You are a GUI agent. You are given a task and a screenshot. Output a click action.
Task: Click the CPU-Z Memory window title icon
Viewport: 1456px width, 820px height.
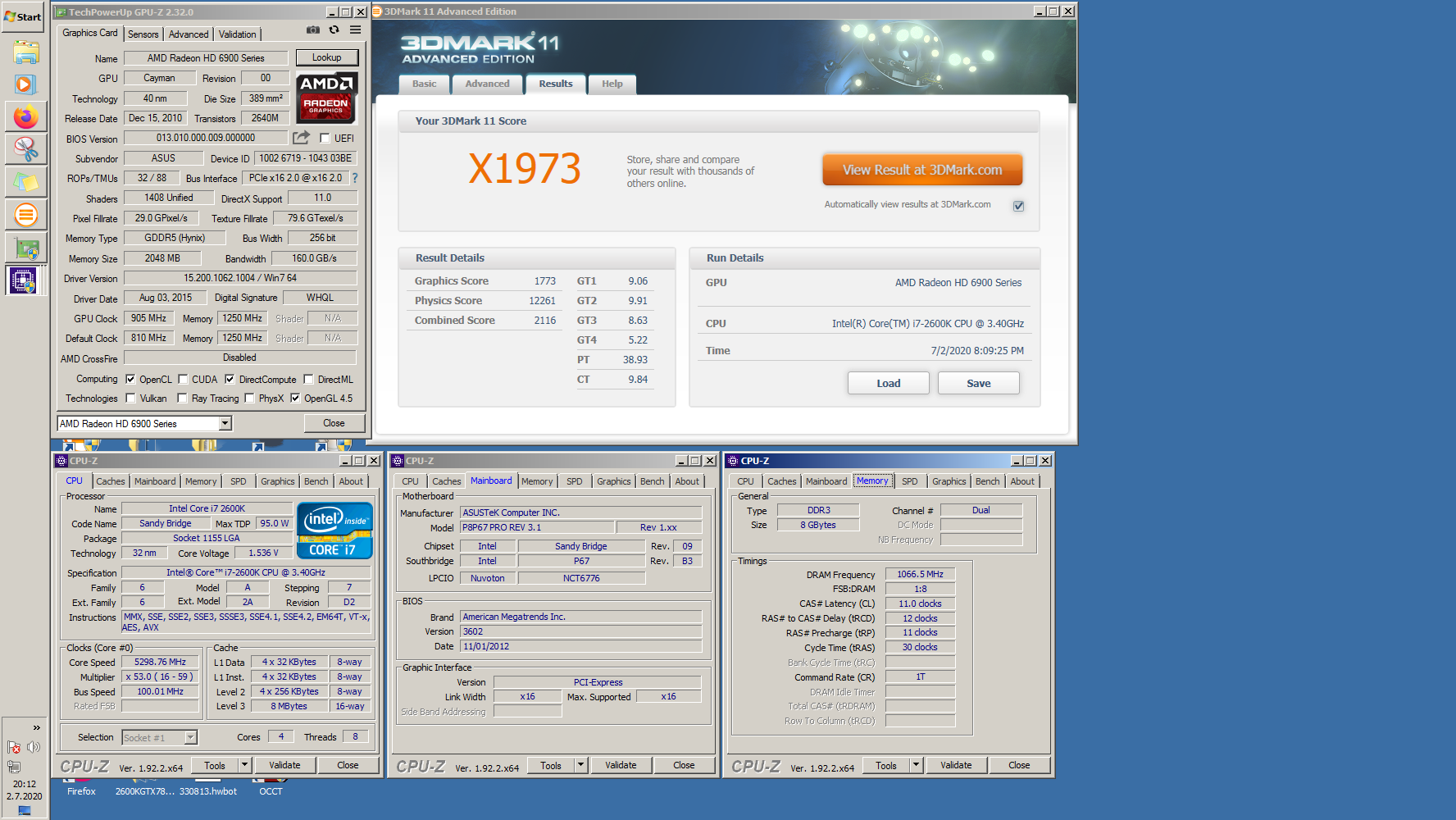(x=733, y=461)
